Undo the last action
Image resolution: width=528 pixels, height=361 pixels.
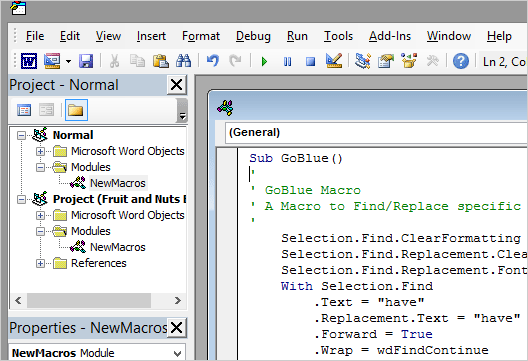coord(213,61)
